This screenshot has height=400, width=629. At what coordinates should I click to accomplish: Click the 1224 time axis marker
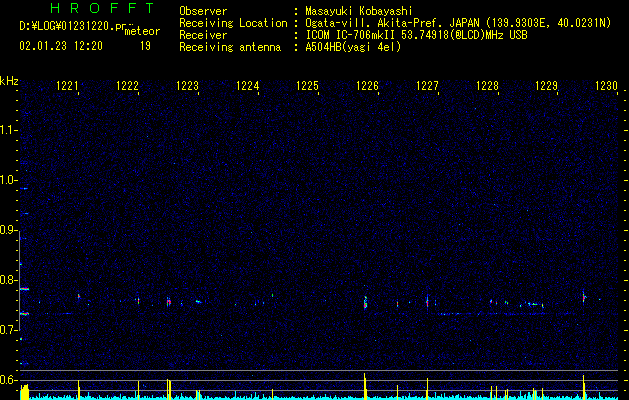[x=248, y=86]
